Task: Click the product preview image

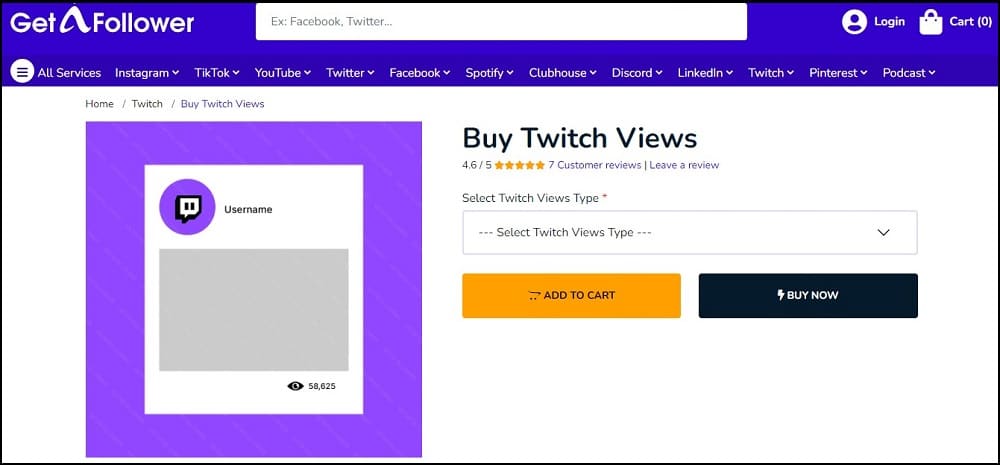Action: coord(254,289)
